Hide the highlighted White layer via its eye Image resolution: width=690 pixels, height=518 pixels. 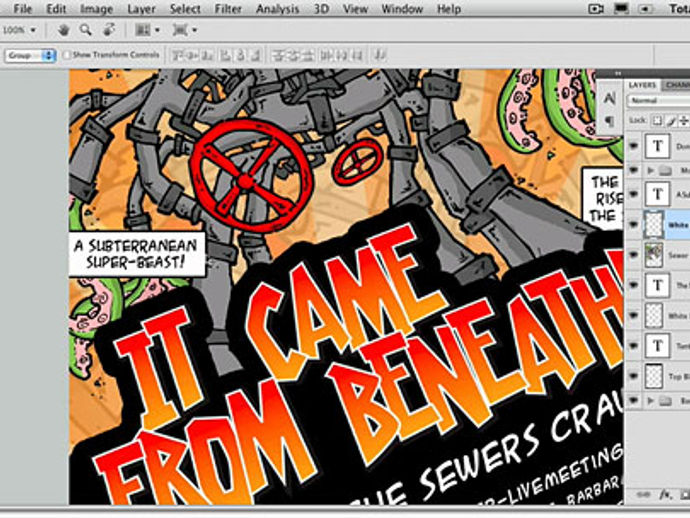(x=634, y=224)
